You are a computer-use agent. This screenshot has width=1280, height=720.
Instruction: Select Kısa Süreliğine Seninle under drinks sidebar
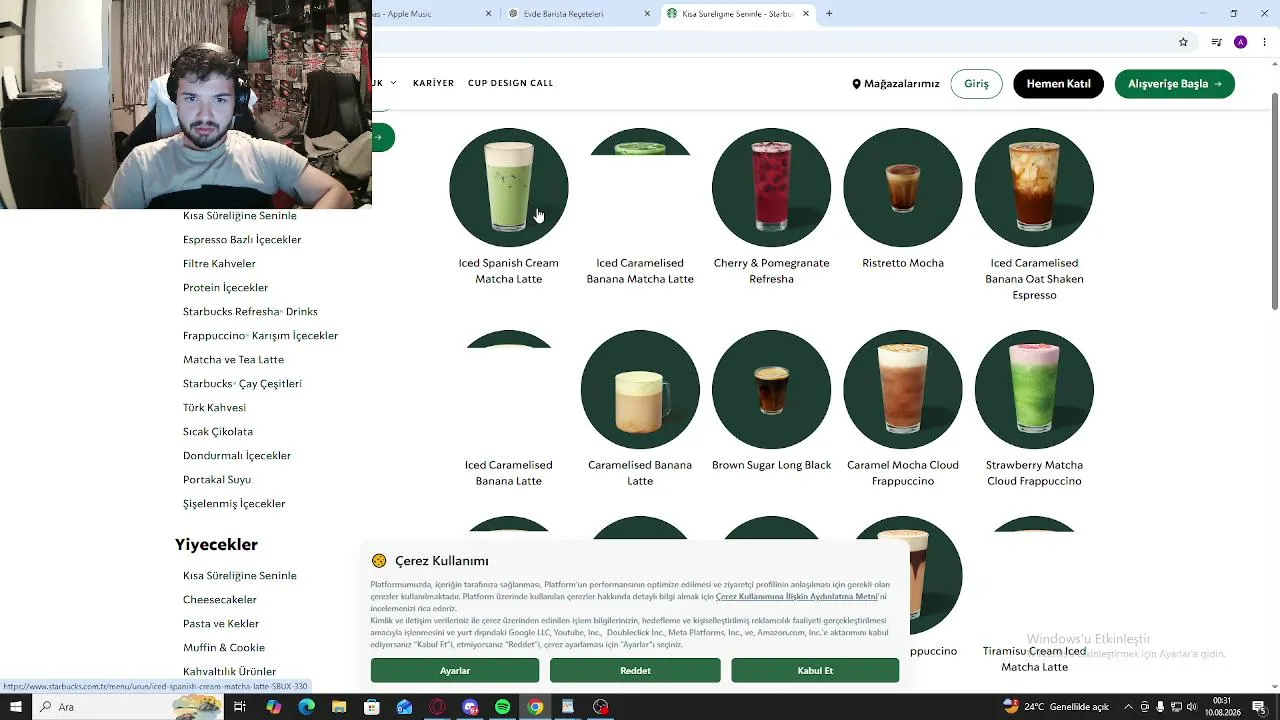pyautogui.click(x=240, y=215)
